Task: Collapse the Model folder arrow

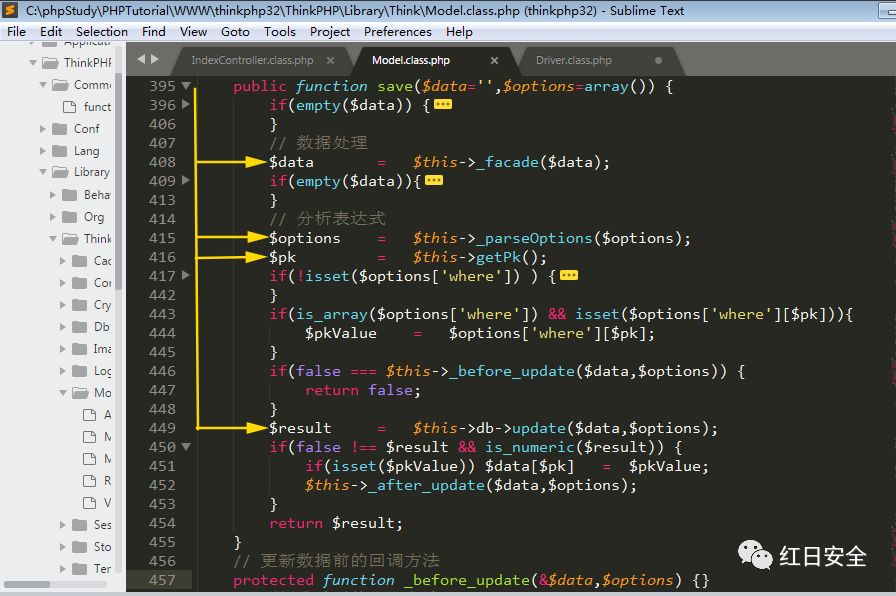Action: pos(63,393)
